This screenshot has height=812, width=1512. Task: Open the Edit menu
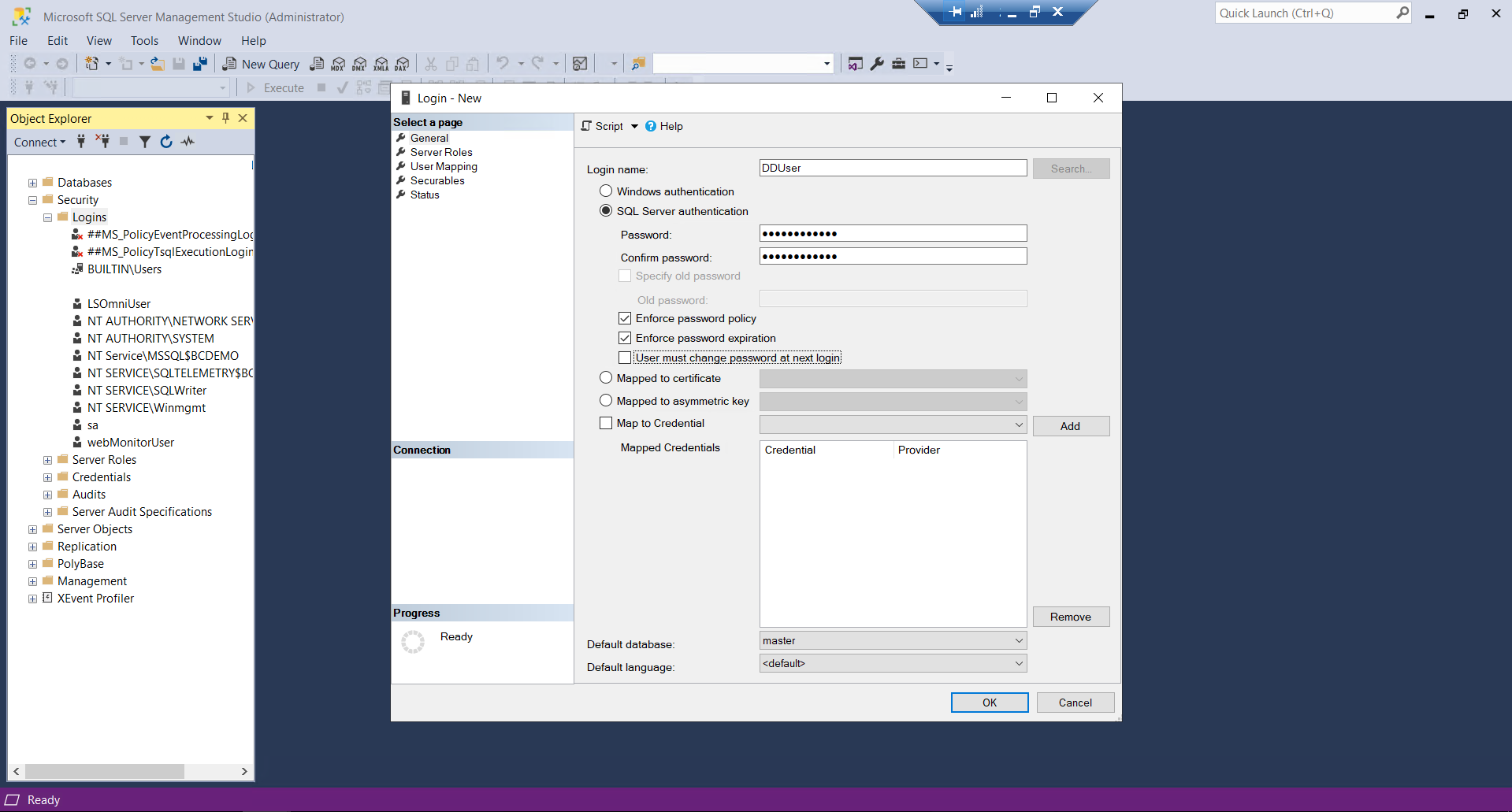pos(58,40)
